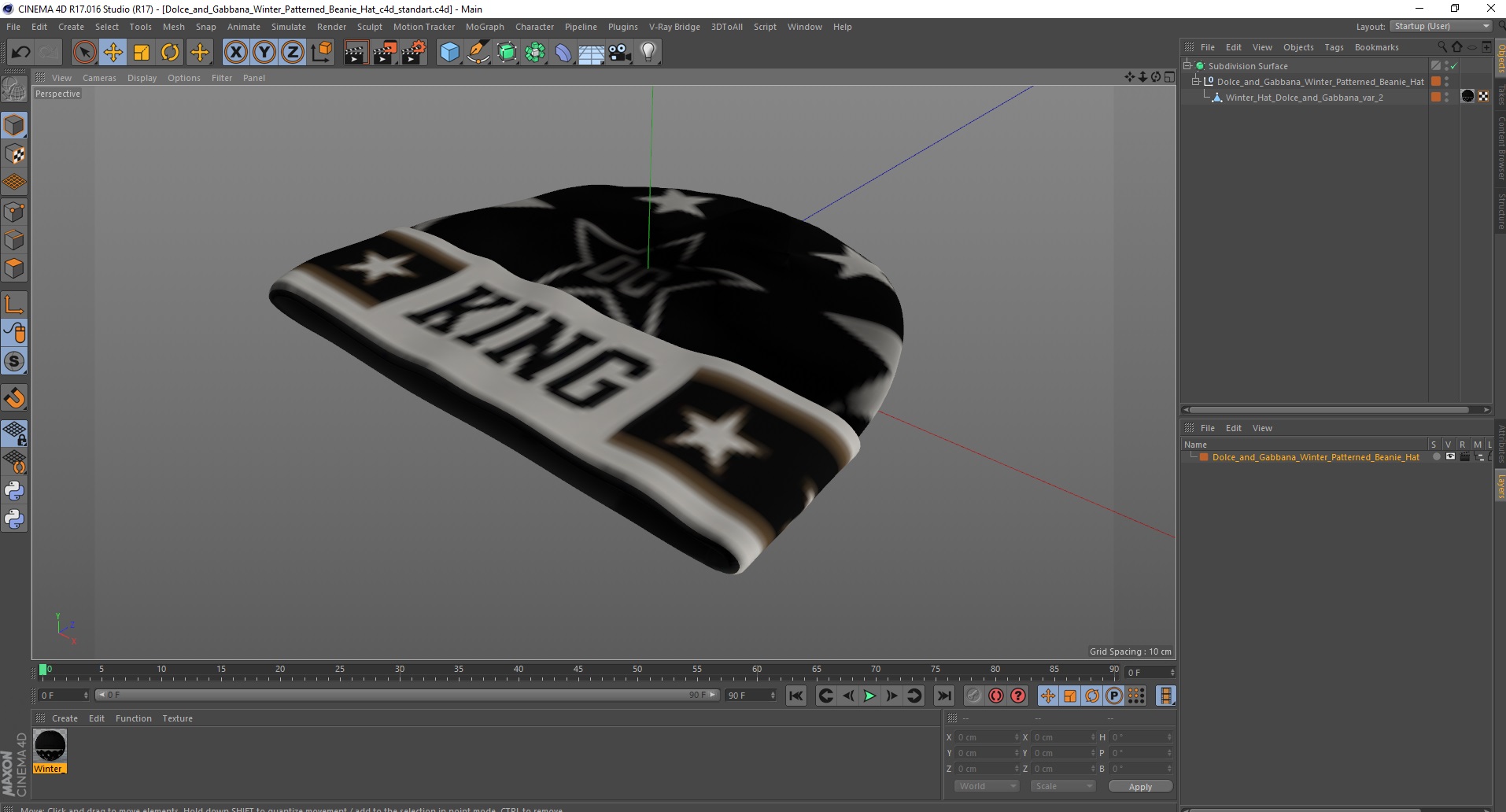Viewport: 1506px width, 812px height.
Task: Add a Light object
Action: click(x=648, y=53)
